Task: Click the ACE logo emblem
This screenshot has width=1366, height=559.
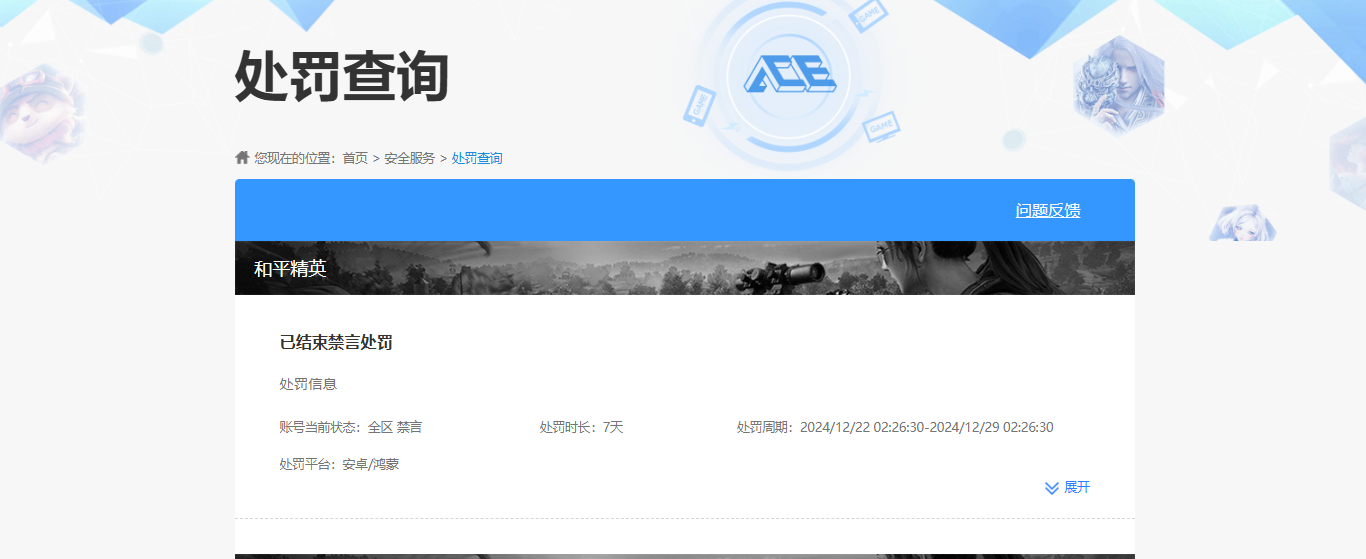Action: [788, 76]
